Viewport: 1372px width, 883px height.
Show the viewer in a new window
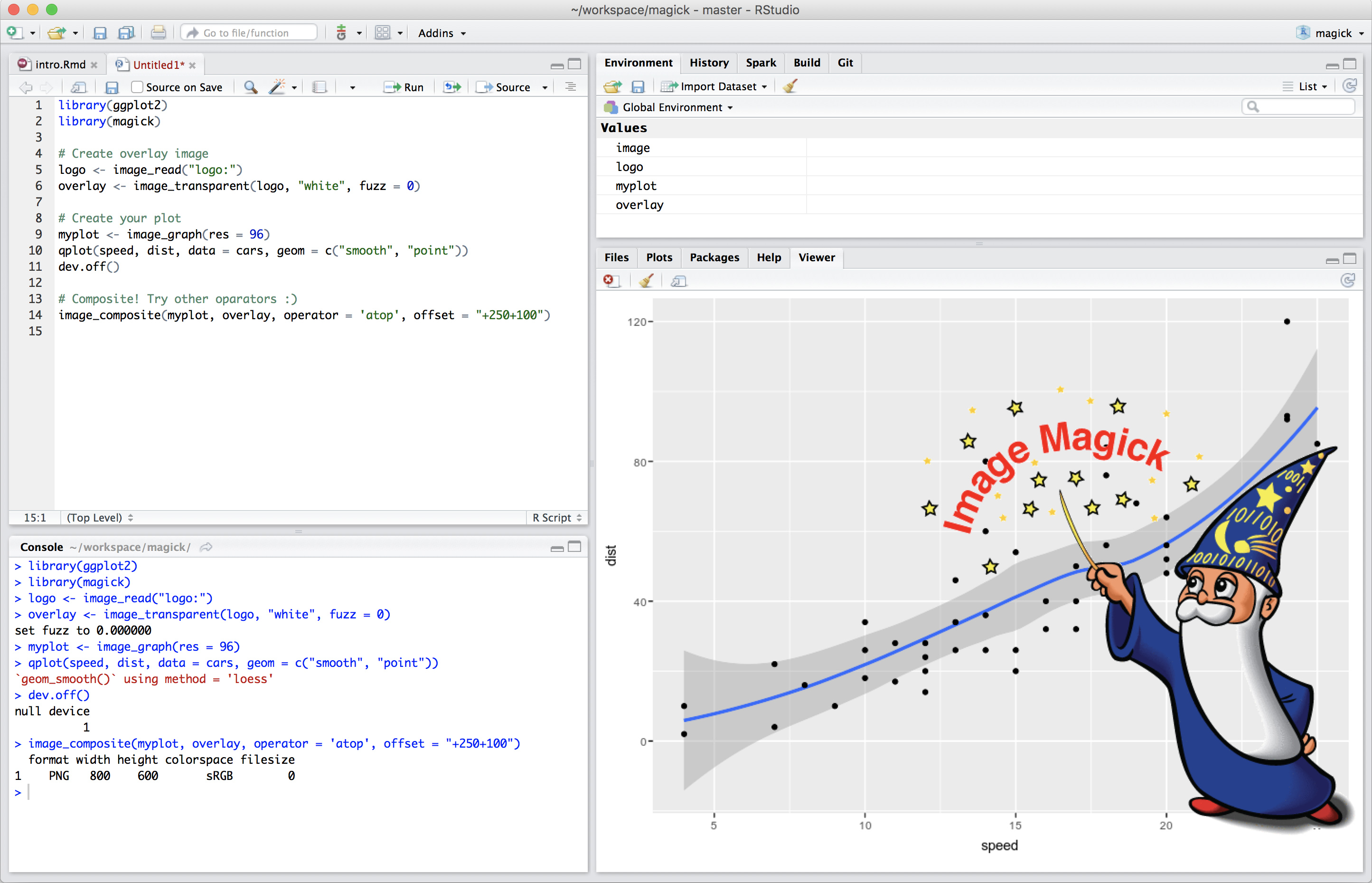click(x=678, y=281)
